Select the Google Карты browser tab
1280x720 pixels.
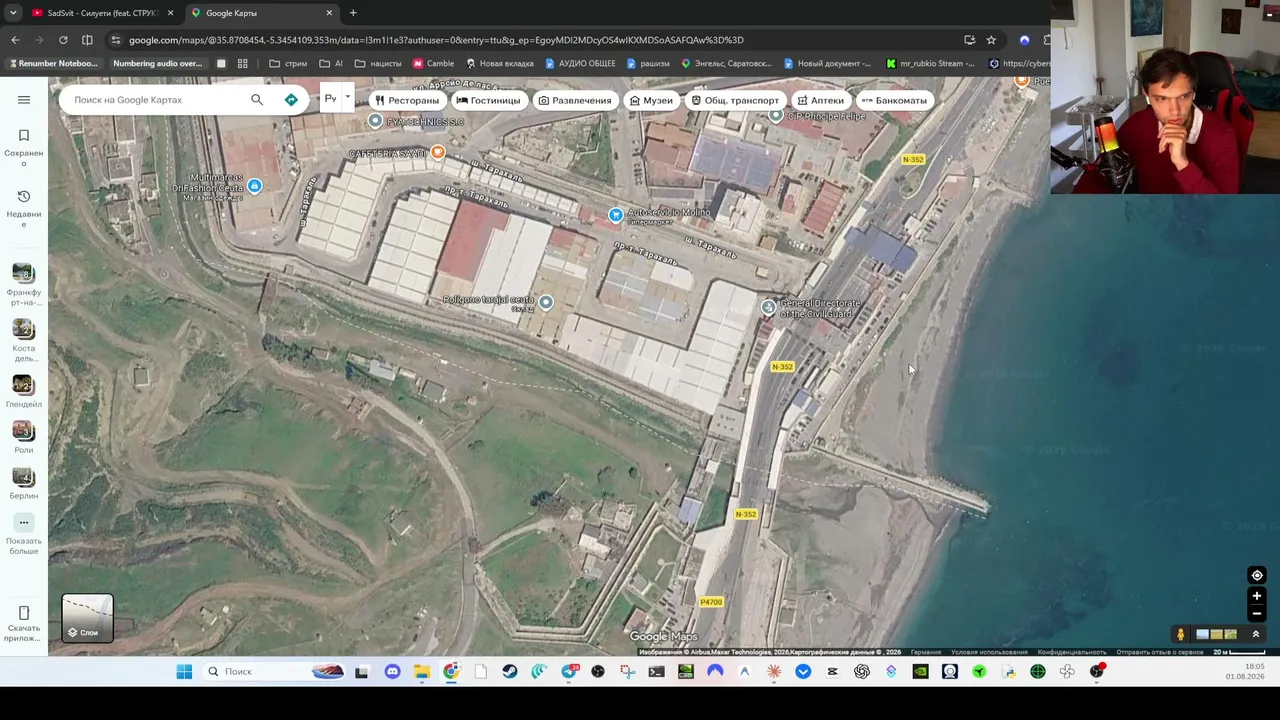click(260, 13)
